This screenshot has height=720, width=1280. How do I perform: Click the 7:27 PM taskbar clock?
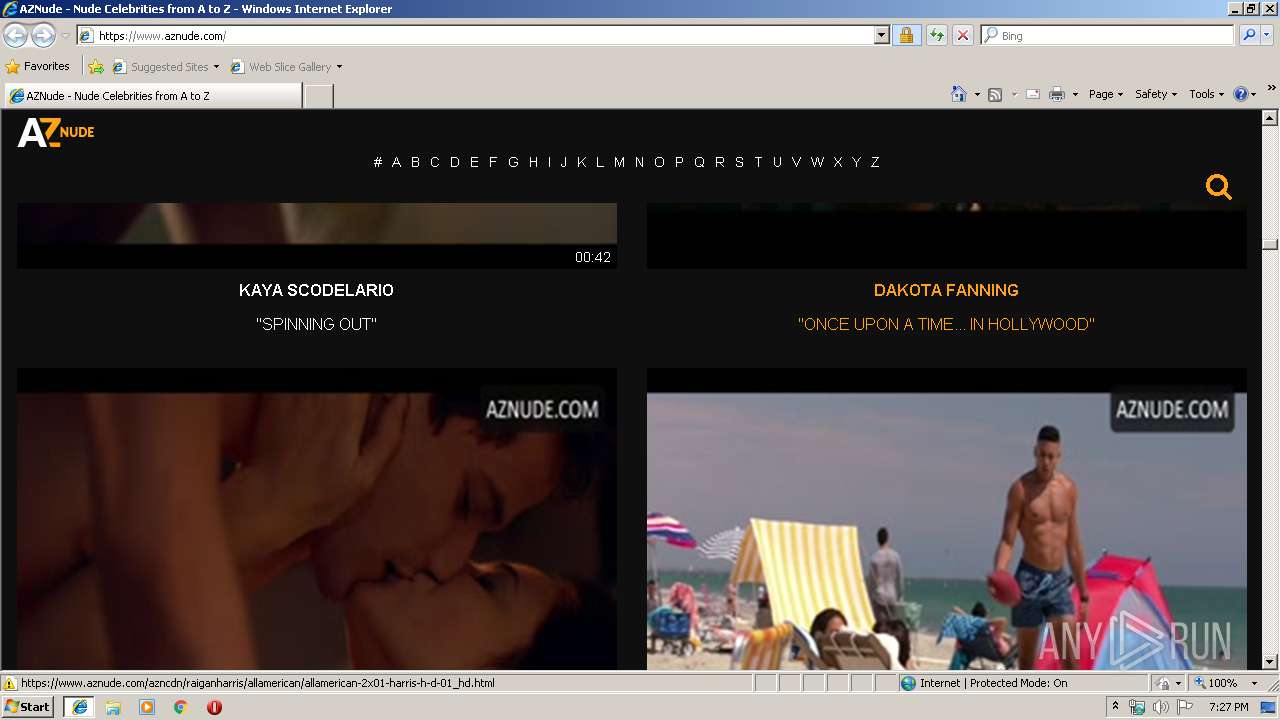pyautogui.click(x=1228, y=707)
